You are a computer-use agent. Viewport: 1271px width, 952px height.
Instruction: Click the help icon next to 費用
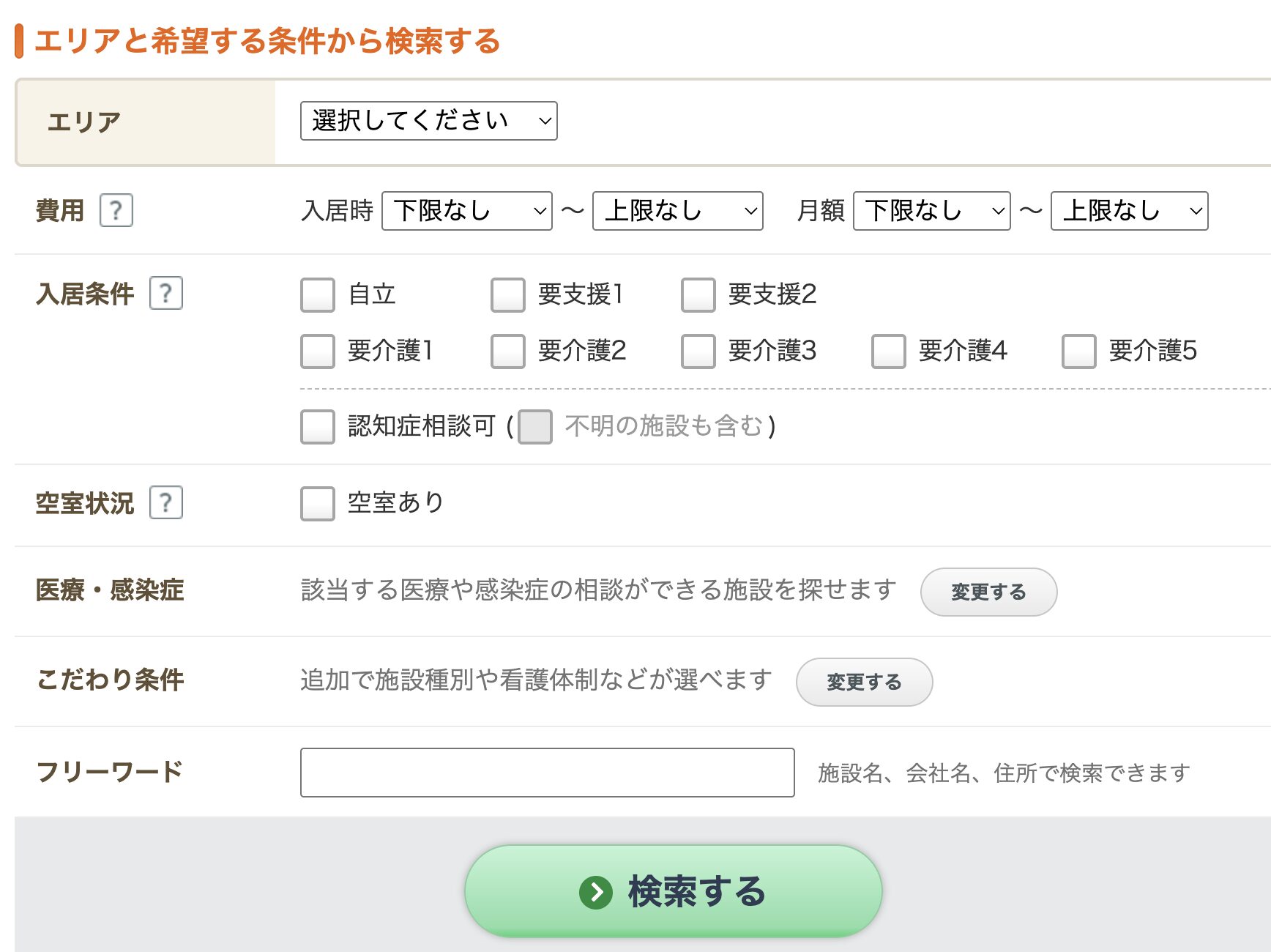(x=116, y=211)
